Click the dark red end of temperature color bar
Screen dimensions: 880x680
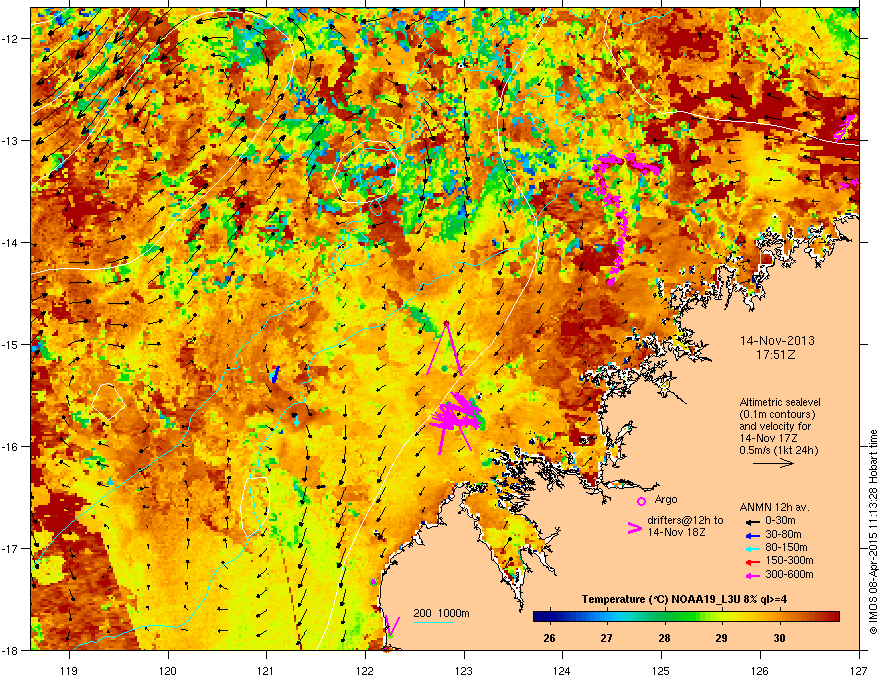coord(834,617)
